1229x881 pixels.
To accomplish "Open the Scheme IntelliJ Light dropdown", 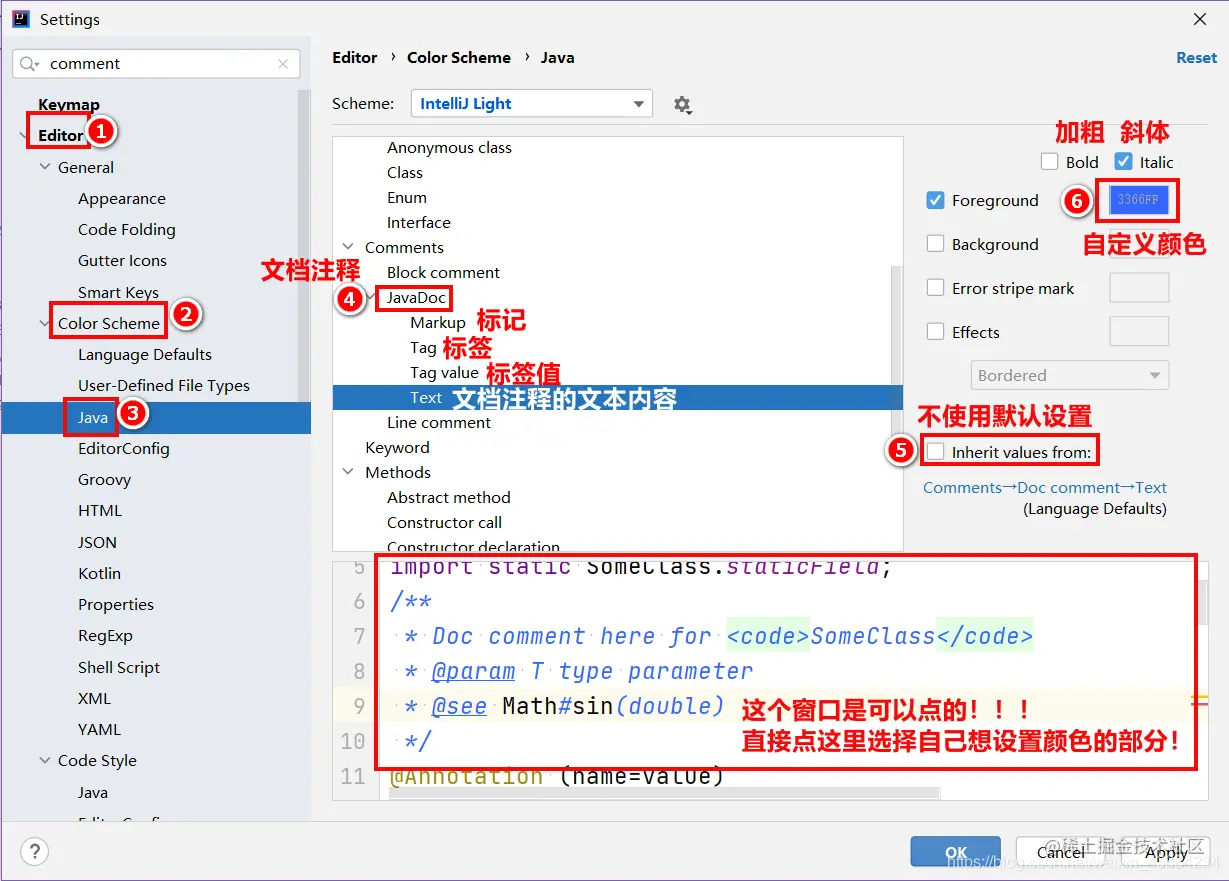I will (531, 104).
